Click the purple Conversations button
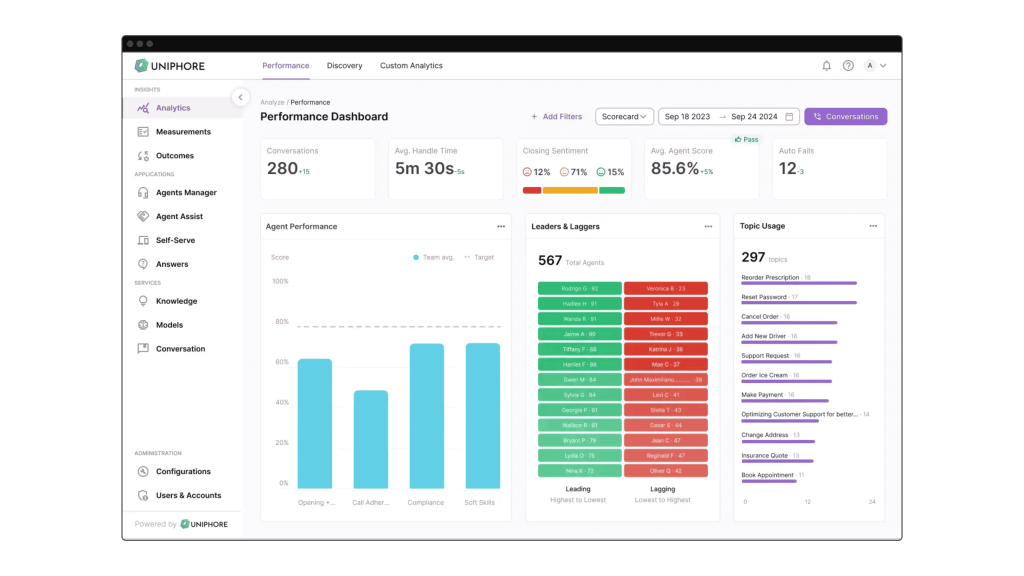Image resolution: width=1024 pixels, height=576 pixels. (x=845, y=117)
